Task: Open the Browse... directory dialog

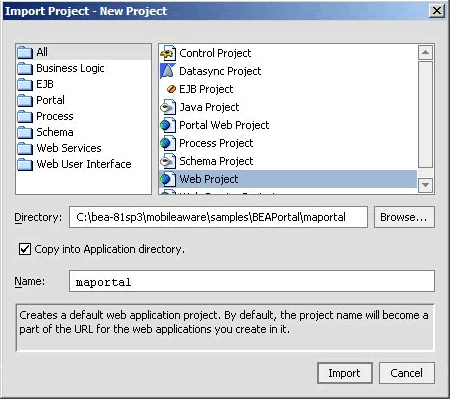Action: click(404, 217)
